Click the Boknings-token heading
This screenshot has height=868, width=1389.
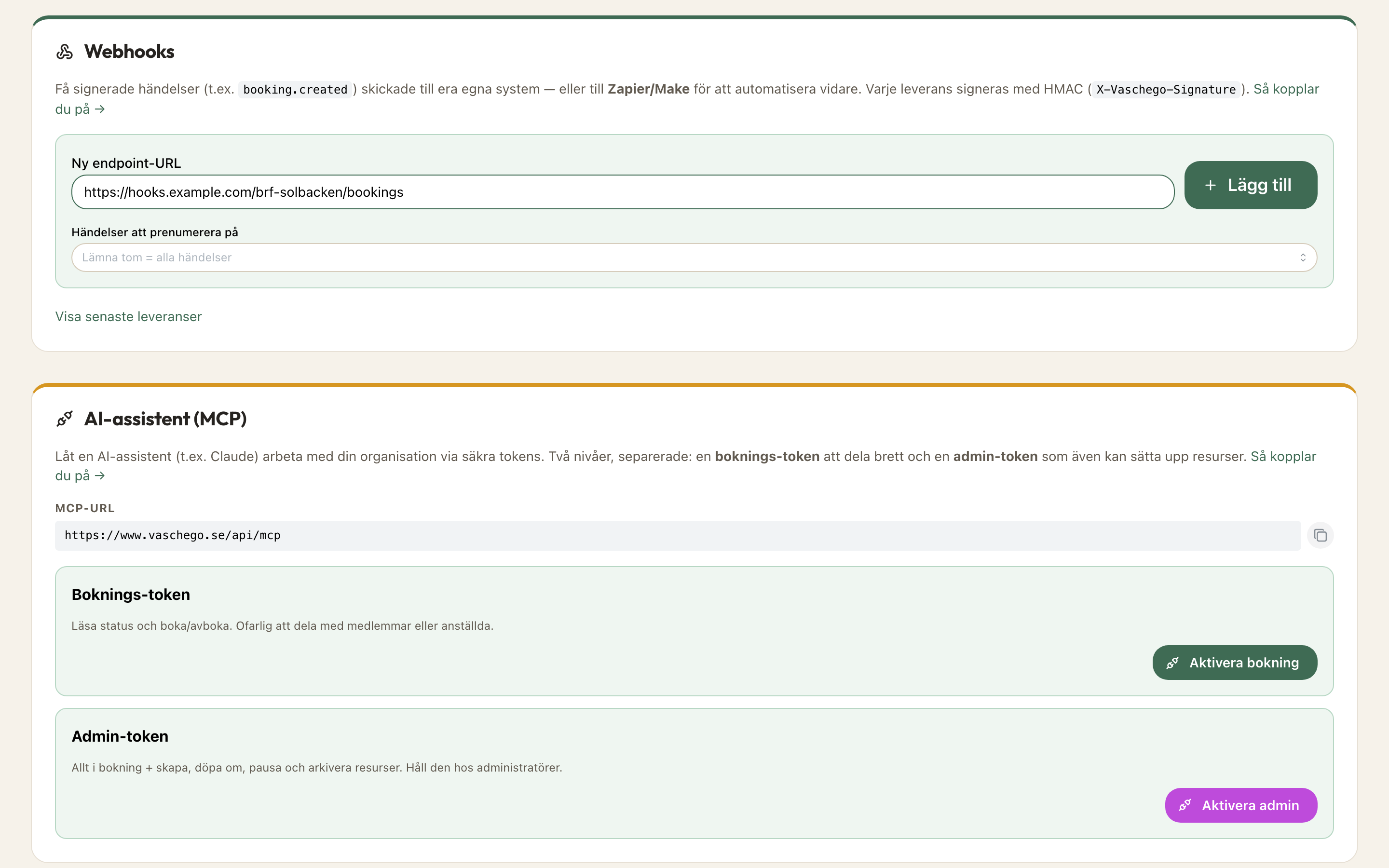[x=131, y=594]
